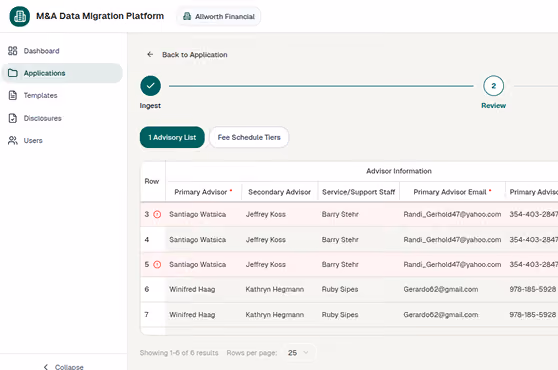Image resolution: width=558 pixels, height=370 pixels.
Task: Open the Allworth Financial organization selector
Action: [x=219, y=16]
